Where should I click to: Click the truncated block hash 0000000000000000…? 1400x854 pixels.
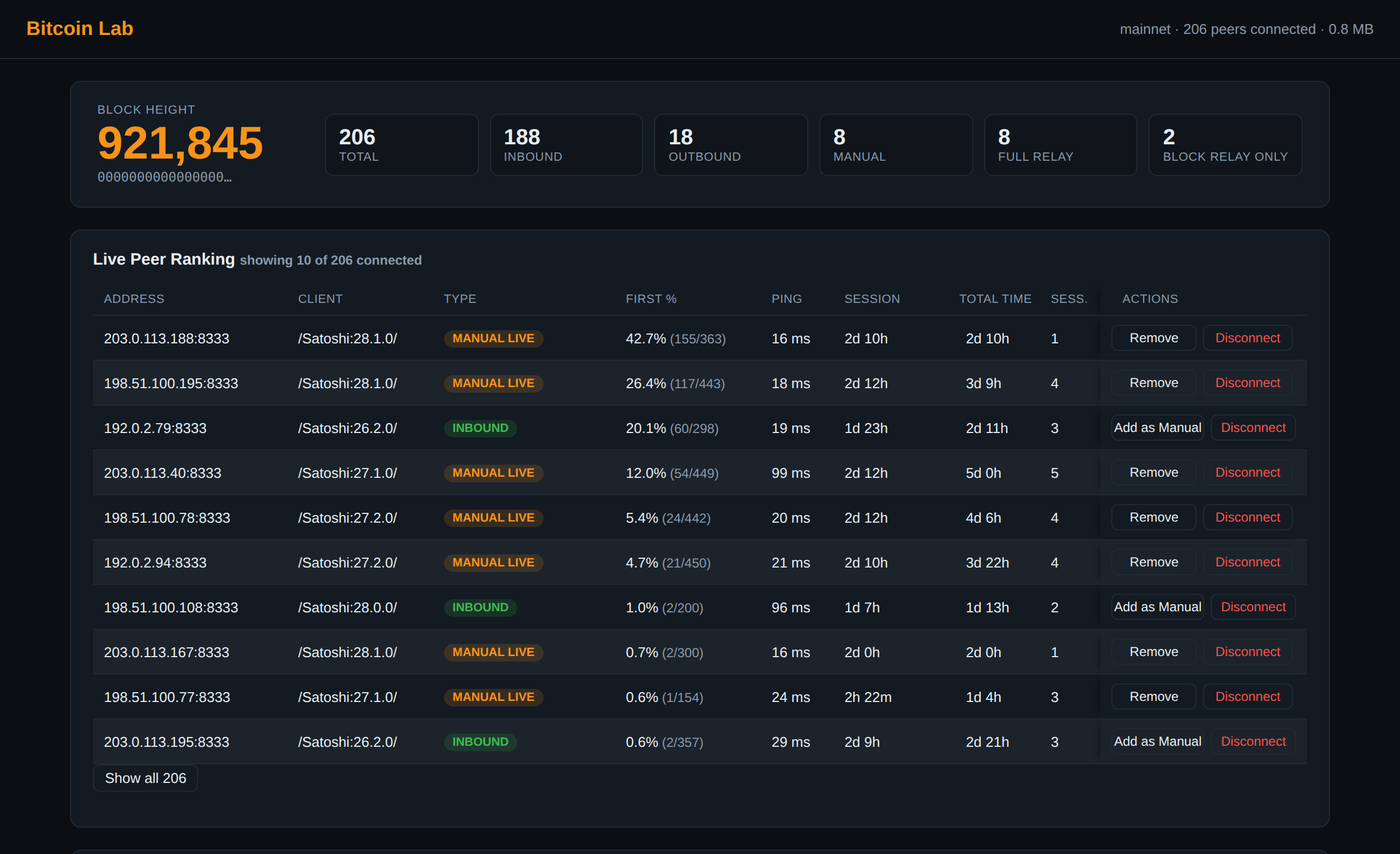coord(164,177)
